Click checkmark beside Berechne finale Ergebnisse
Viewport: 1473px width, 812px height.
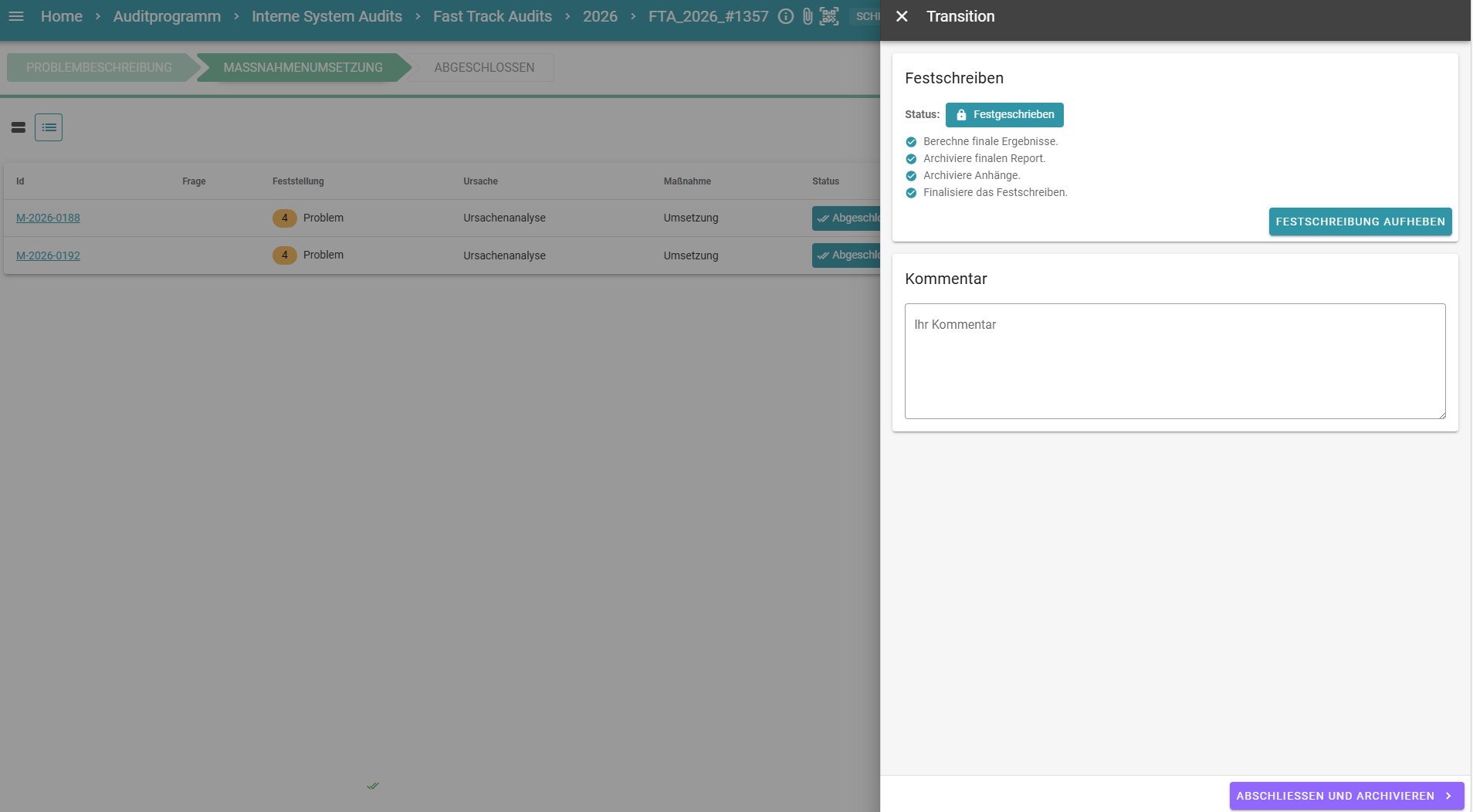click(911, 142)
